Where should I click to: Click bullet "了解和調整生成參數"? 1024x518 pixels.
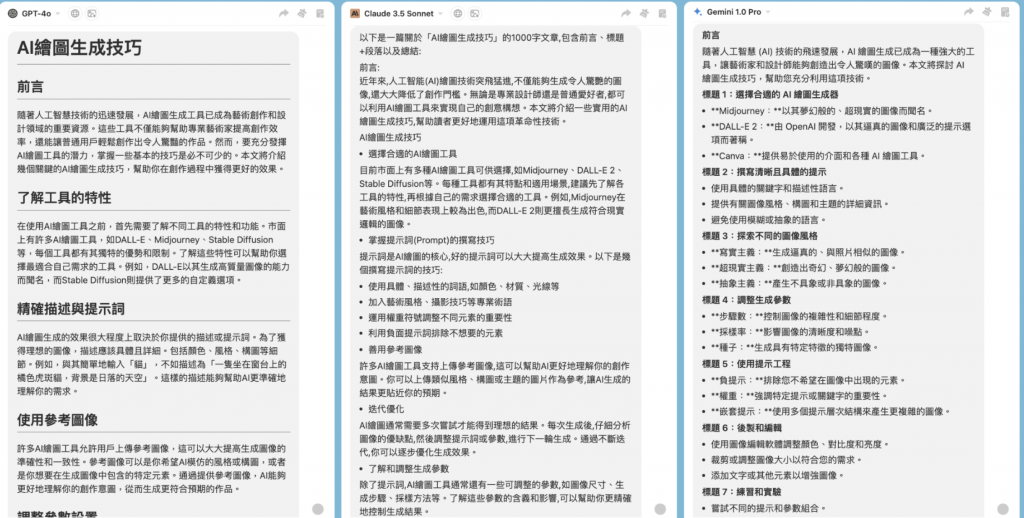(x=408, y=469)
